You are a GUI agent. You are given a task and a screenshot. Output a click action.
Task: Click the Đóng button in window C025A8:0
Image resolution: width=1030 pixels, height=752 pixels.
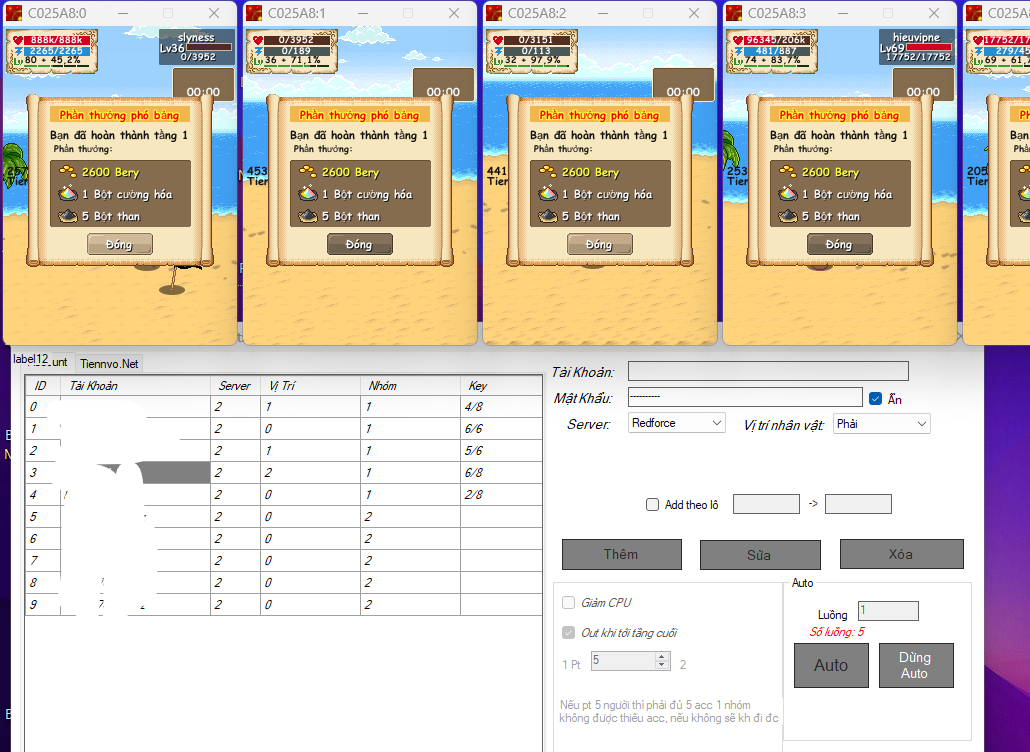point(119,244)
